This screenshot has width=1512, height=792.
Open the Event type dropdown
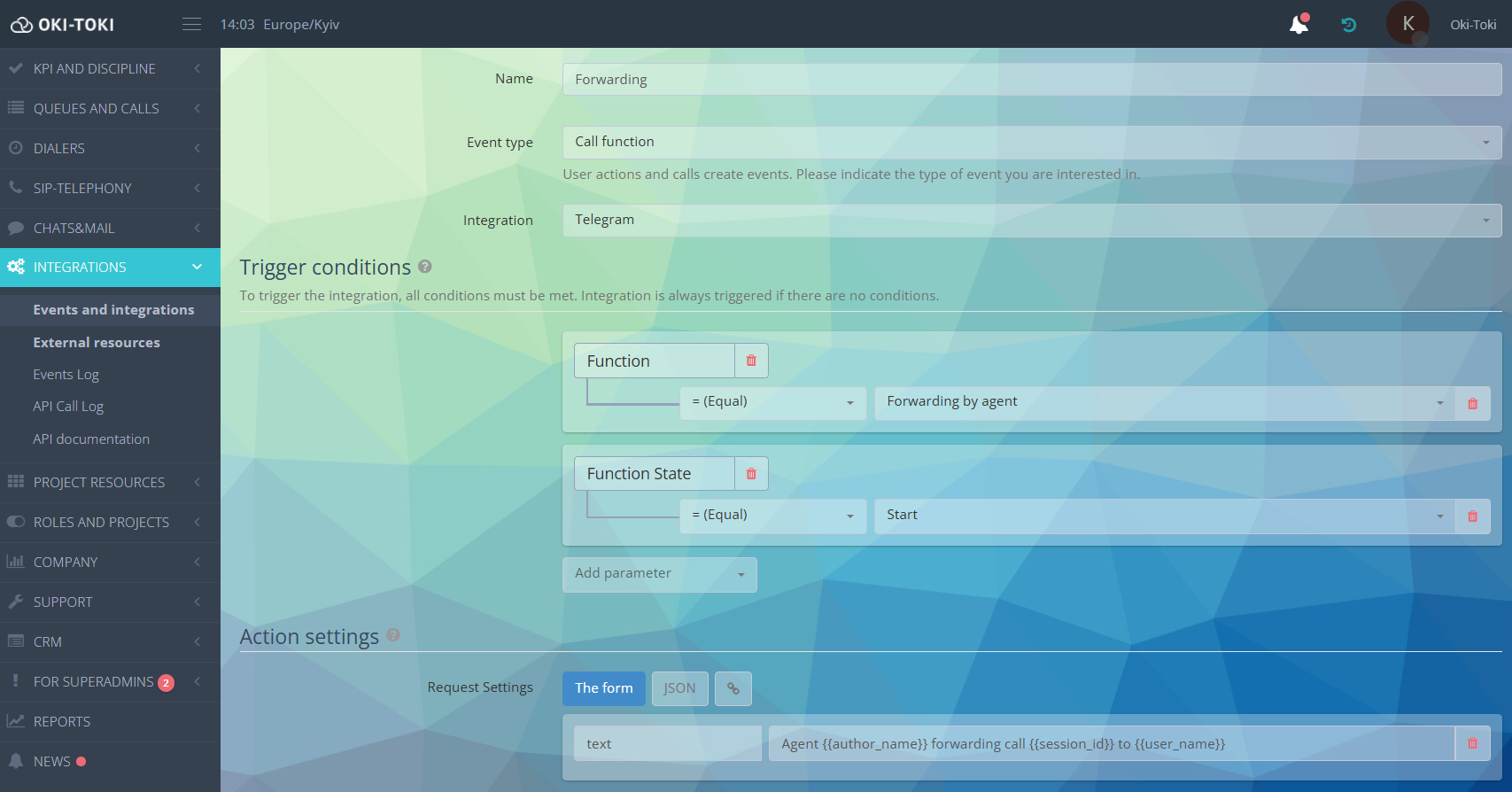[1032, 142]
